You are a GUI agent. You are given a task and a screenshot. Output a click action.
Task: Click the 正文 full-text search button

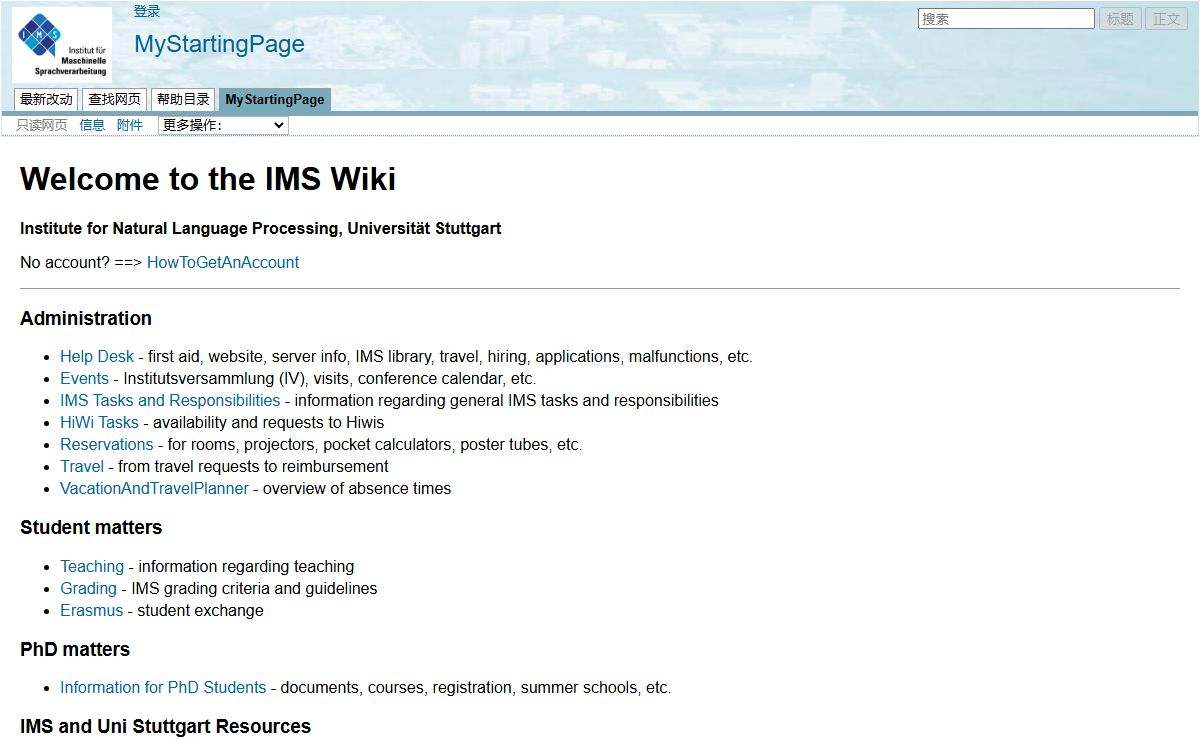coord(1166,19)
